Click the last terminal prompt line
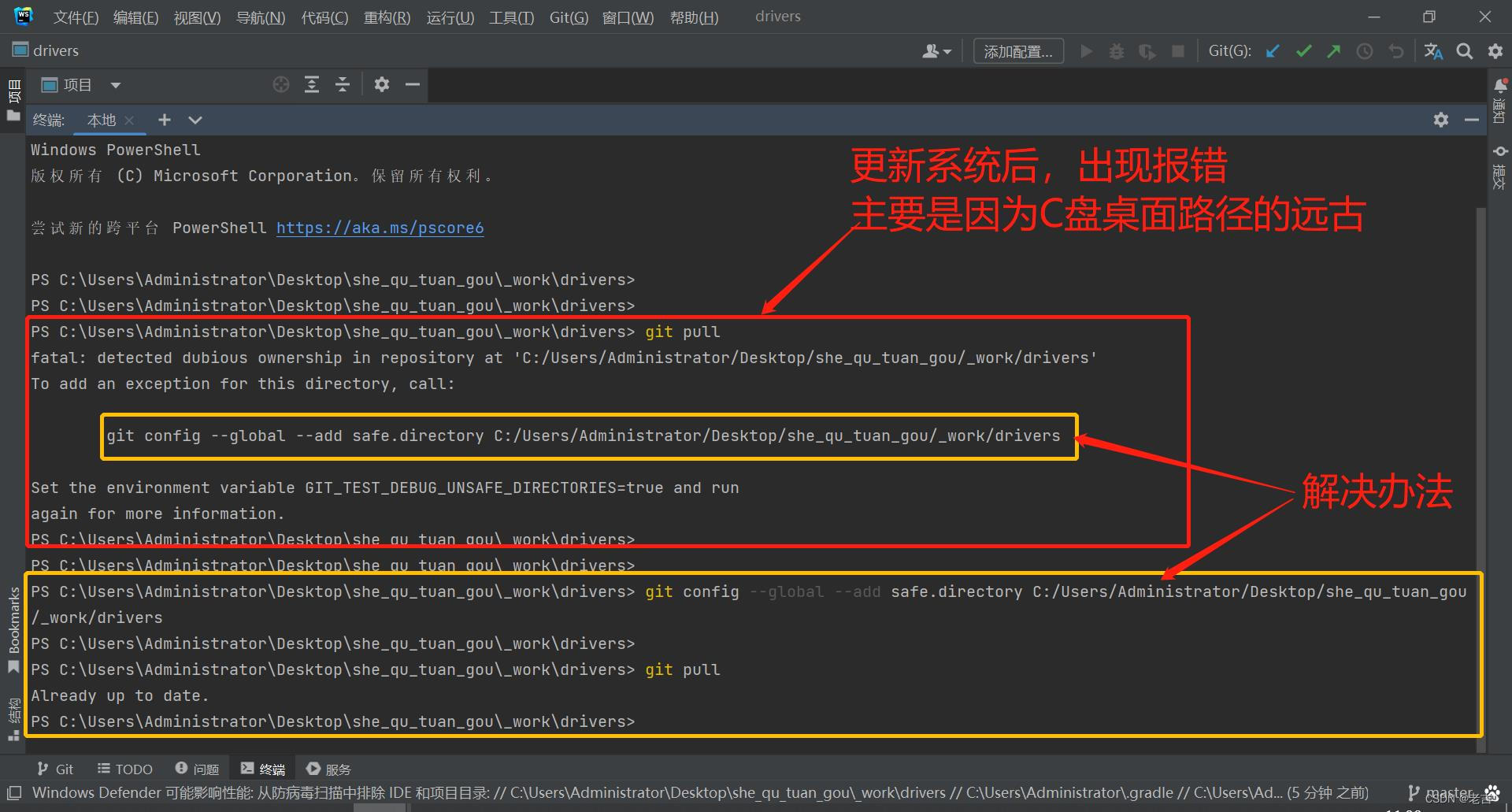 (332, 721)
